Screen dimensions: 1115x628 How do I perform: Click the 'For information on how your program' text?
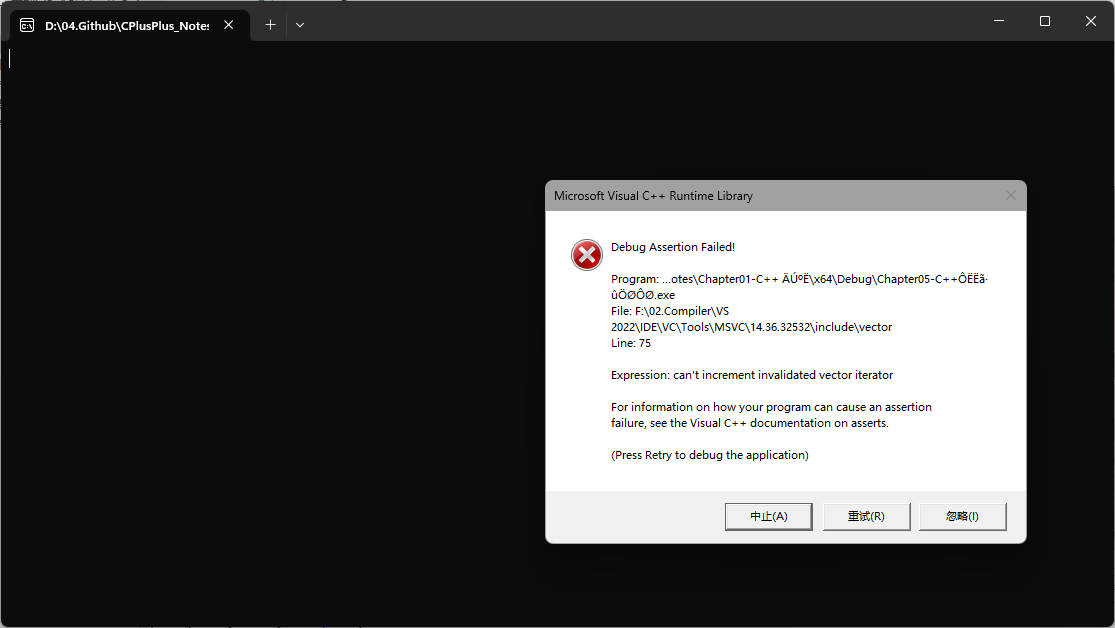click(x=771, y=407)
